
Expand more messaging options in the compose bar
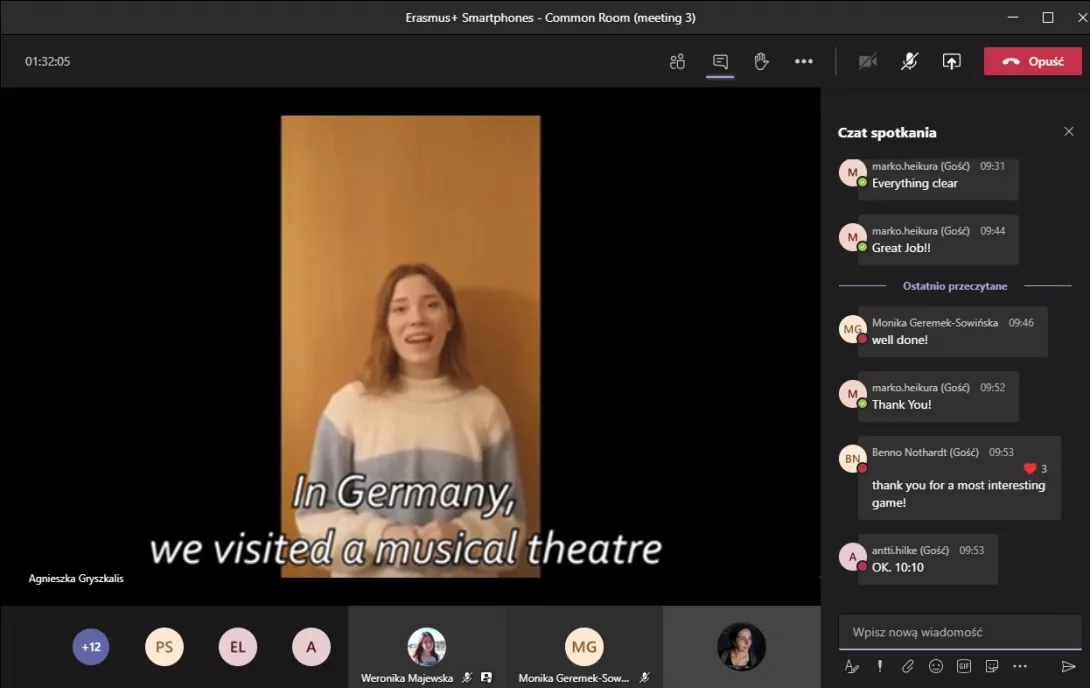[x=1020, y=666]
